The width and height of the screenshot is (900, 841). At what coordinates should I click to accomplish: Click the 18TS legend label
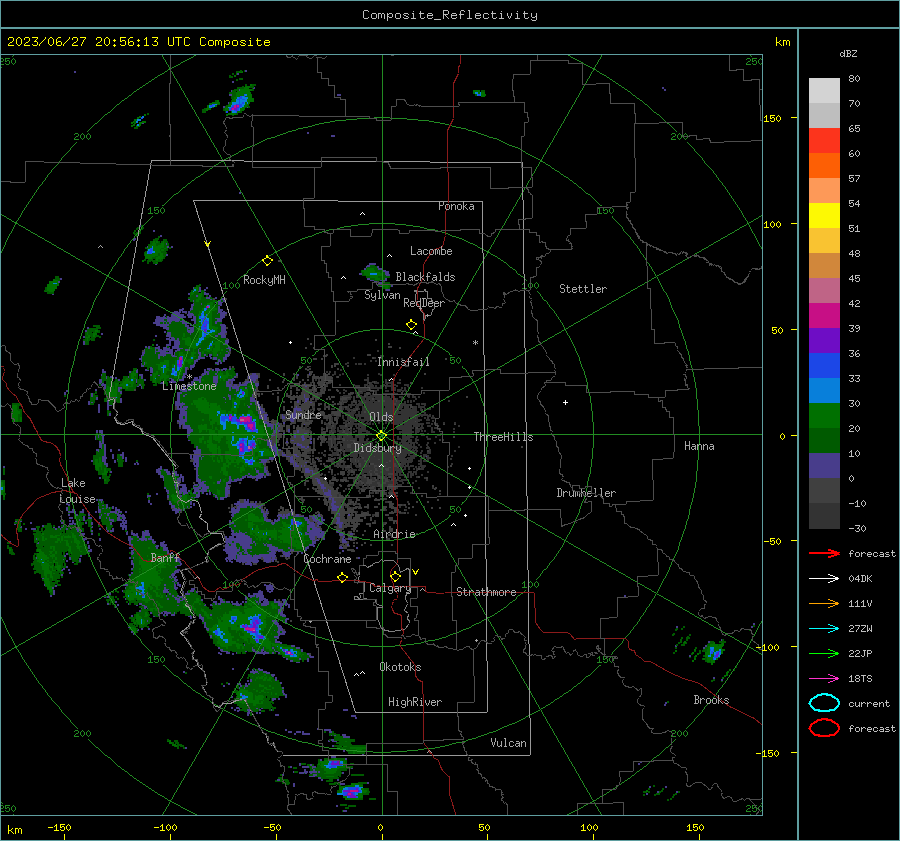tap(860, 679)
